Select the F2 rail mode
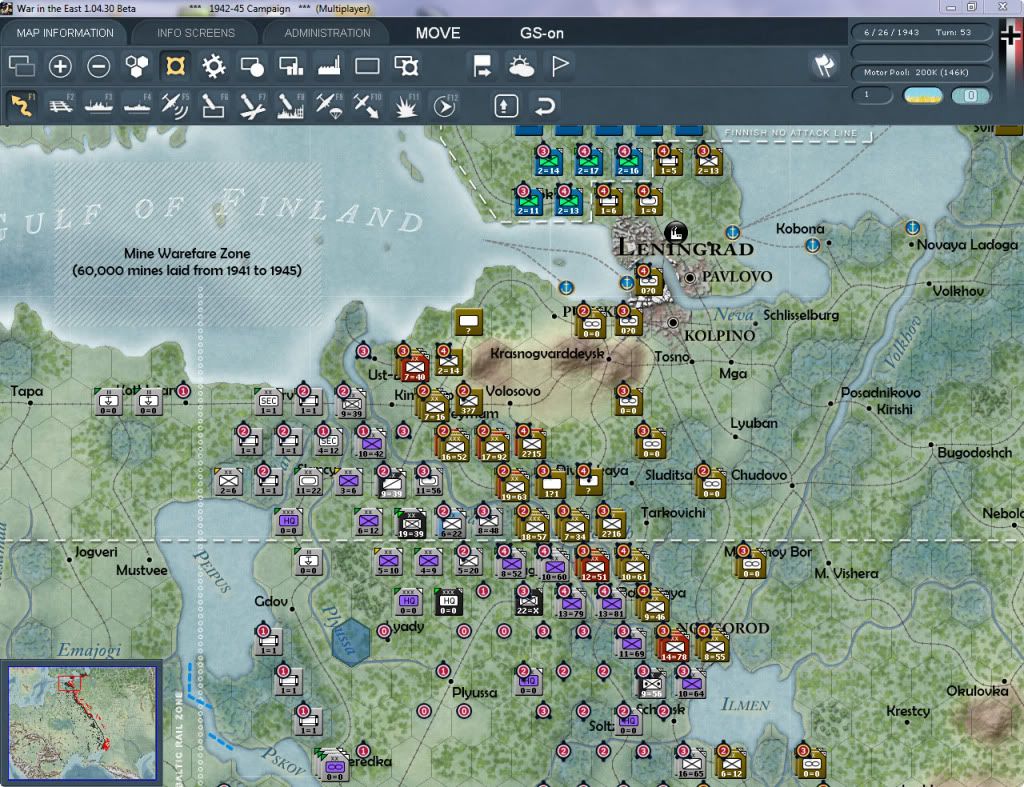The height and width of the screenshot is (787, 1024). [61, 105]
